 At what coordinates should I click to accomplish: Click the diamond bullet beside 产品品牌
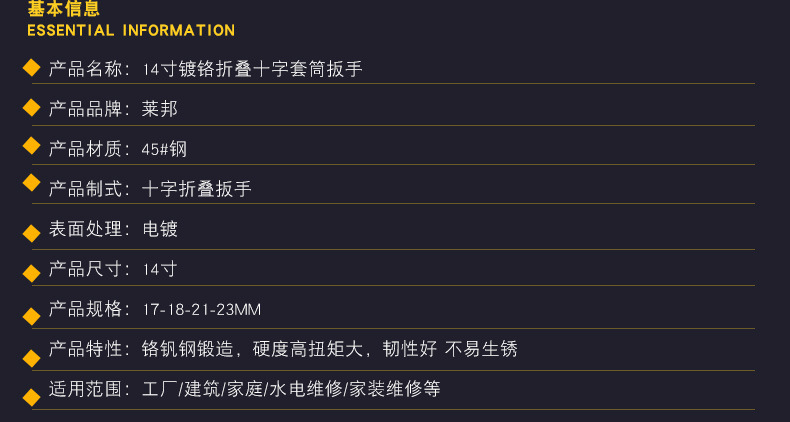(32, 108)
